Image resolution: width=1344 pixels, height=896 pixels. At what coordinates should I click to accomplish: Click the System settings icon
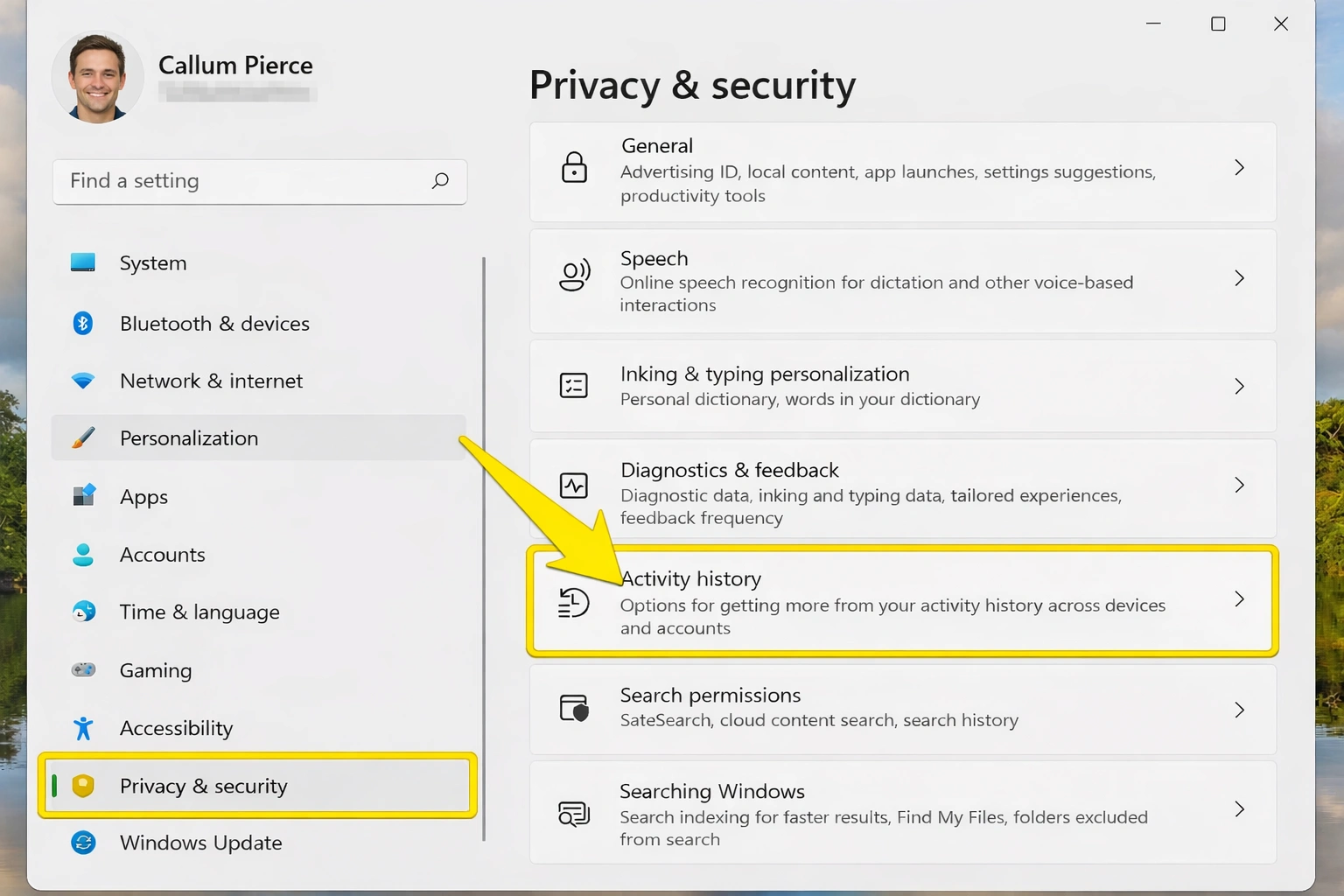(x=82, y=262)
